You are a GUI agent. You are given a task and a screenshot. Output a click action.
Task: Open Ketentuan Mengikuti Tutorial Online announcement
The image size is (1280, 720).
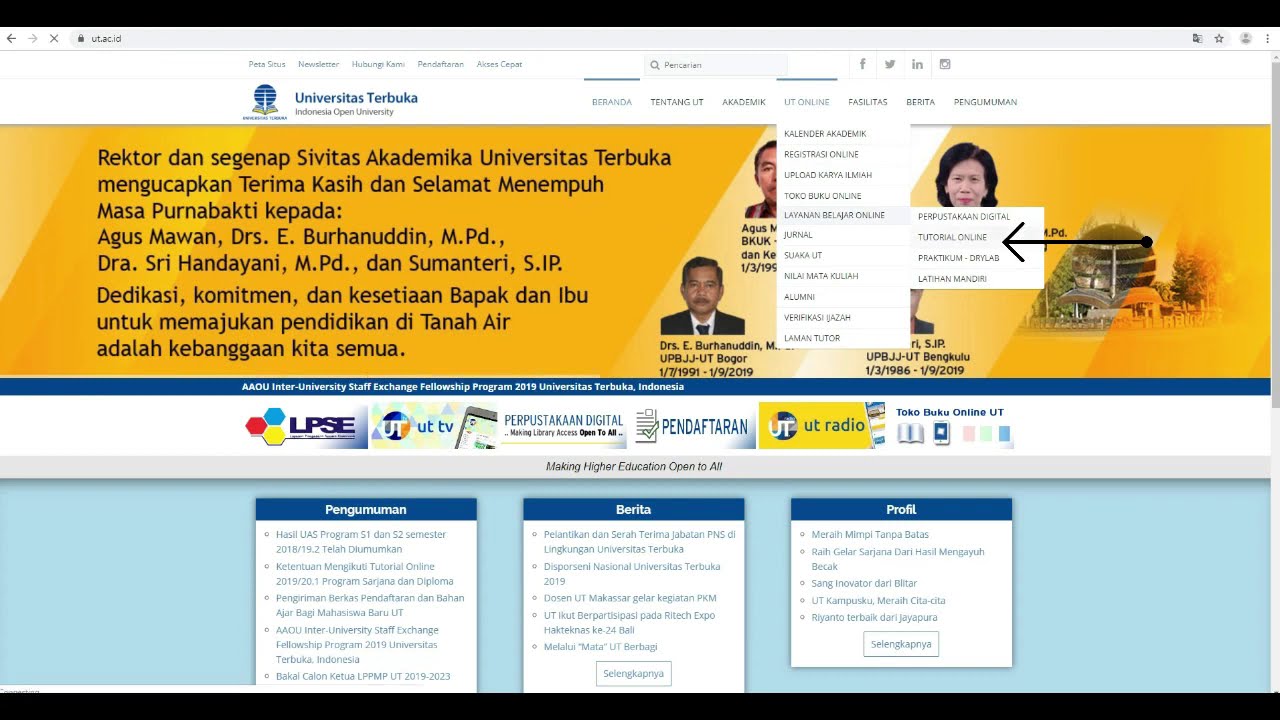click(x=365, y=574)
